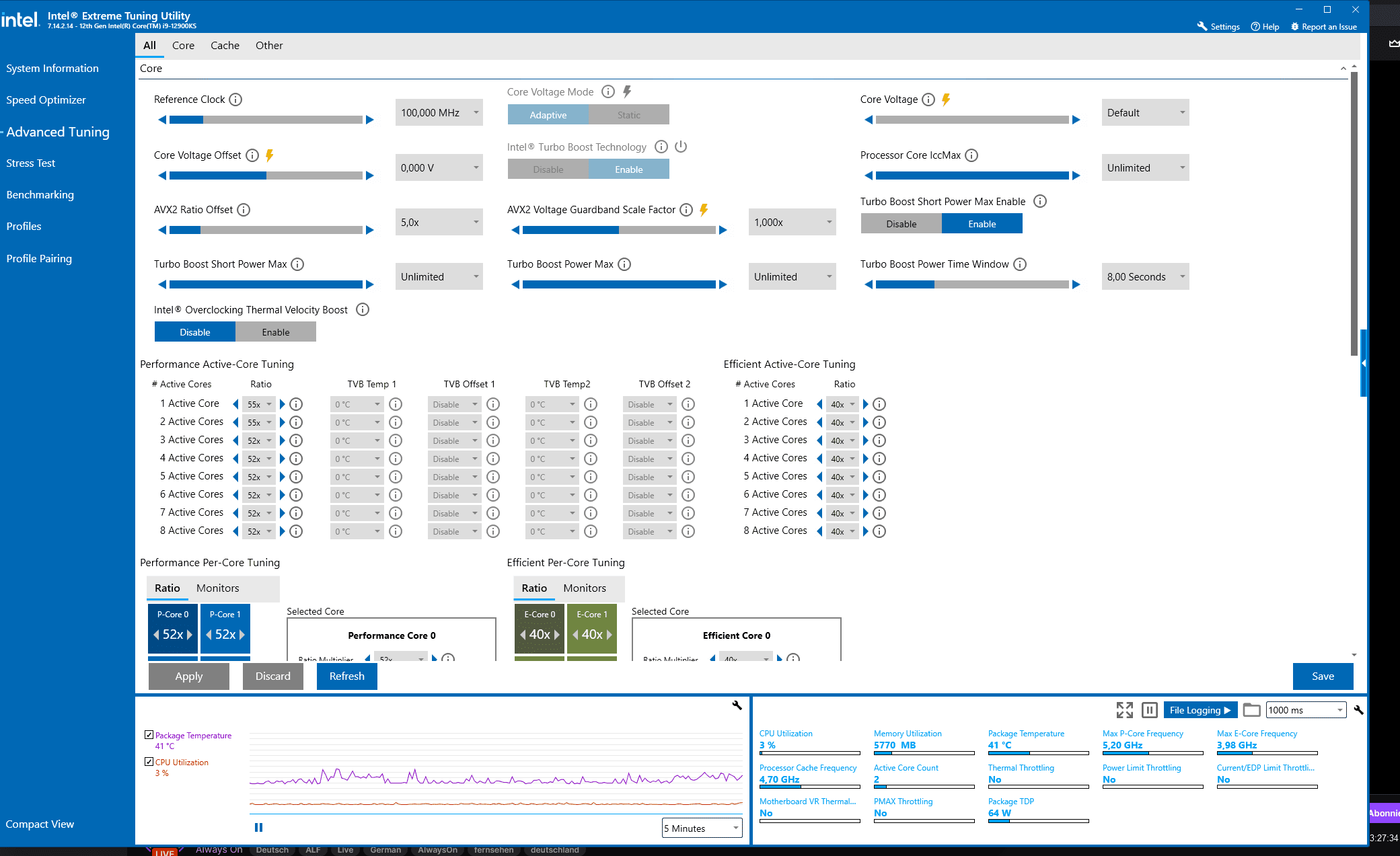Click the Core Voltage Offset slider track
This screenshot has width=1400, height=856.
click(266, 176)
